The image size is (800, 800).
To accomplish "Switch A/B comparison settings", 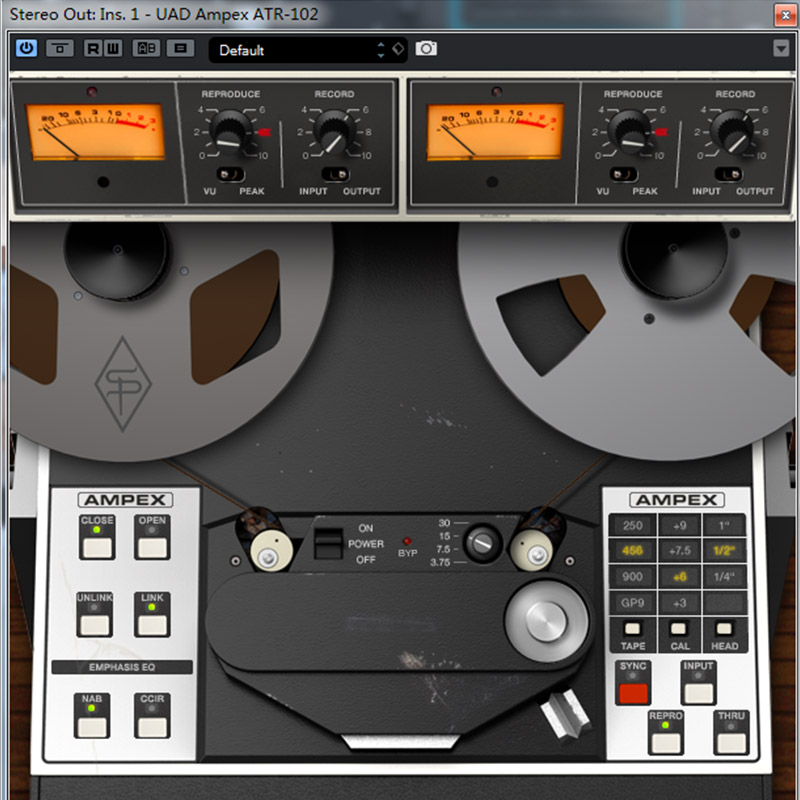I will coord(146,48).
